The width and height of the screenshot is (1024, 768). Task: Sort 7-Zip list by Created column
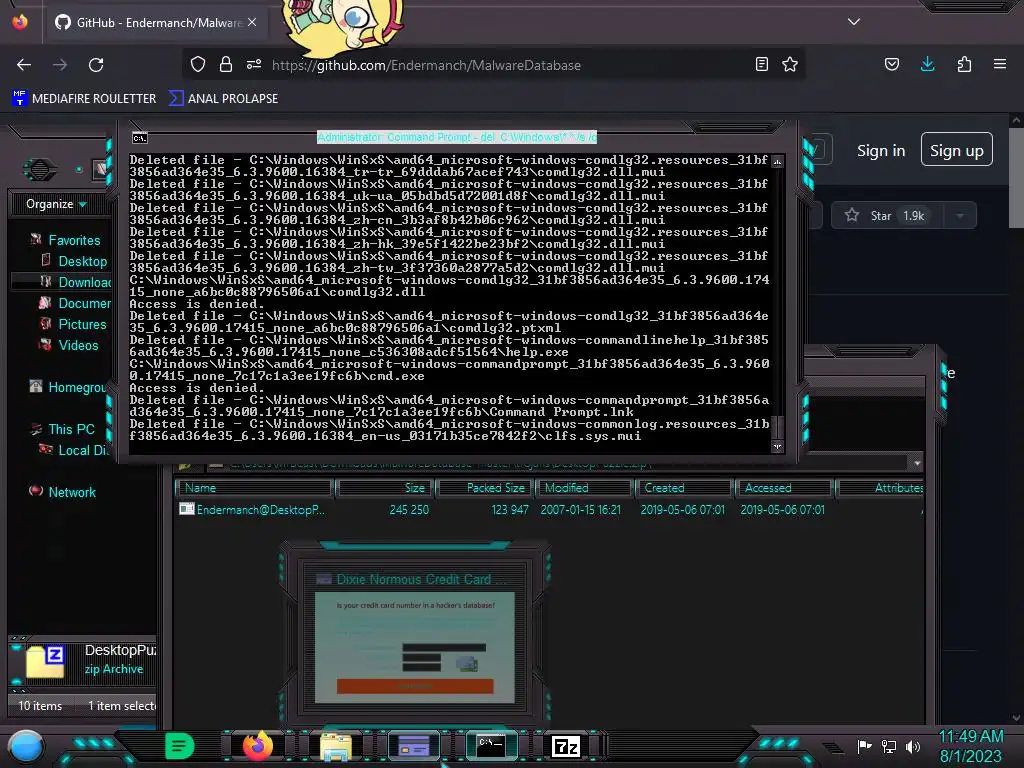[x=684, y=488]
